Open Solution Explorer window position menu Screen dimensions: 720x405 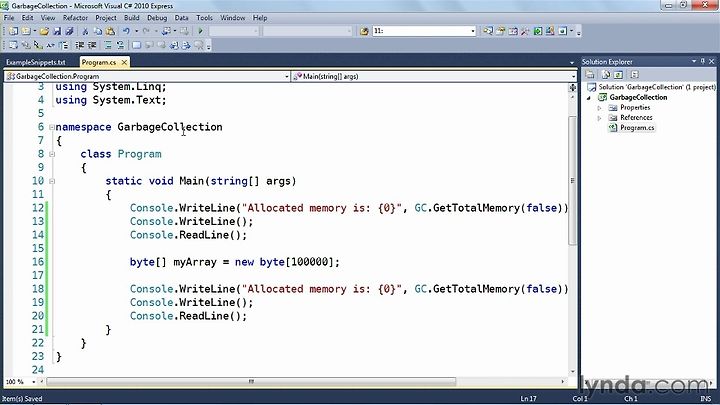[x=694, y=61]
